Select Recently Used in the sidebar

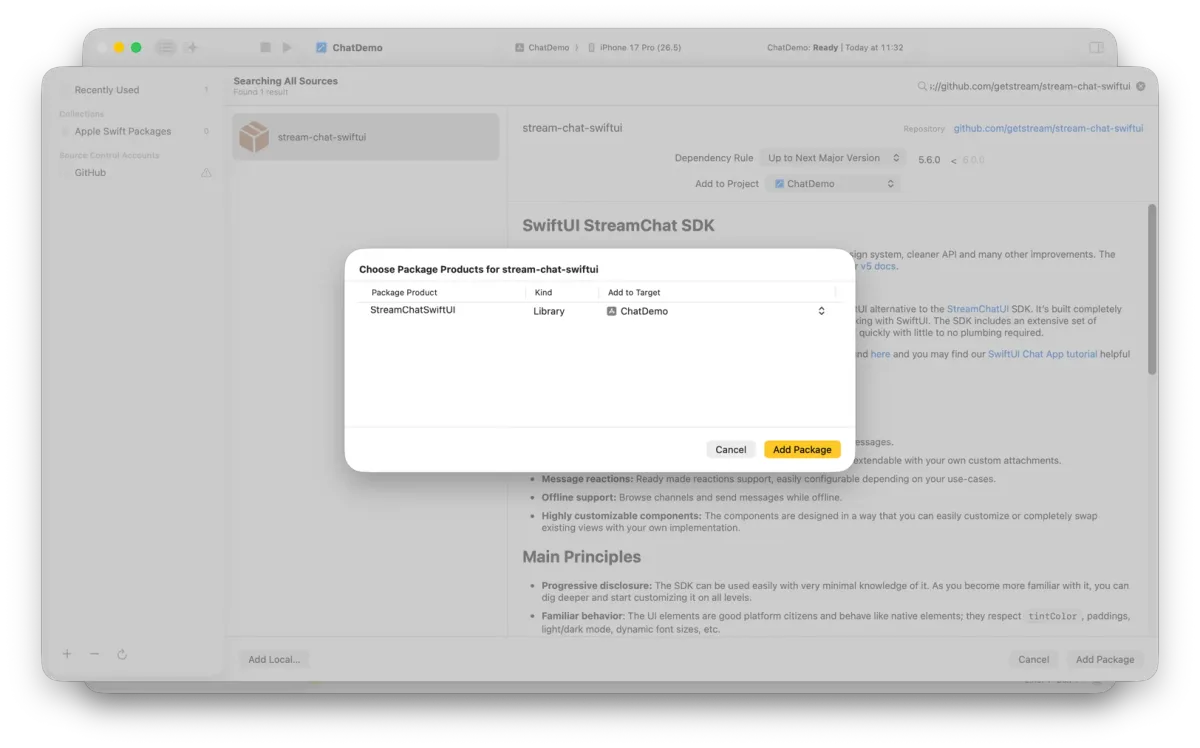[107, 90]
